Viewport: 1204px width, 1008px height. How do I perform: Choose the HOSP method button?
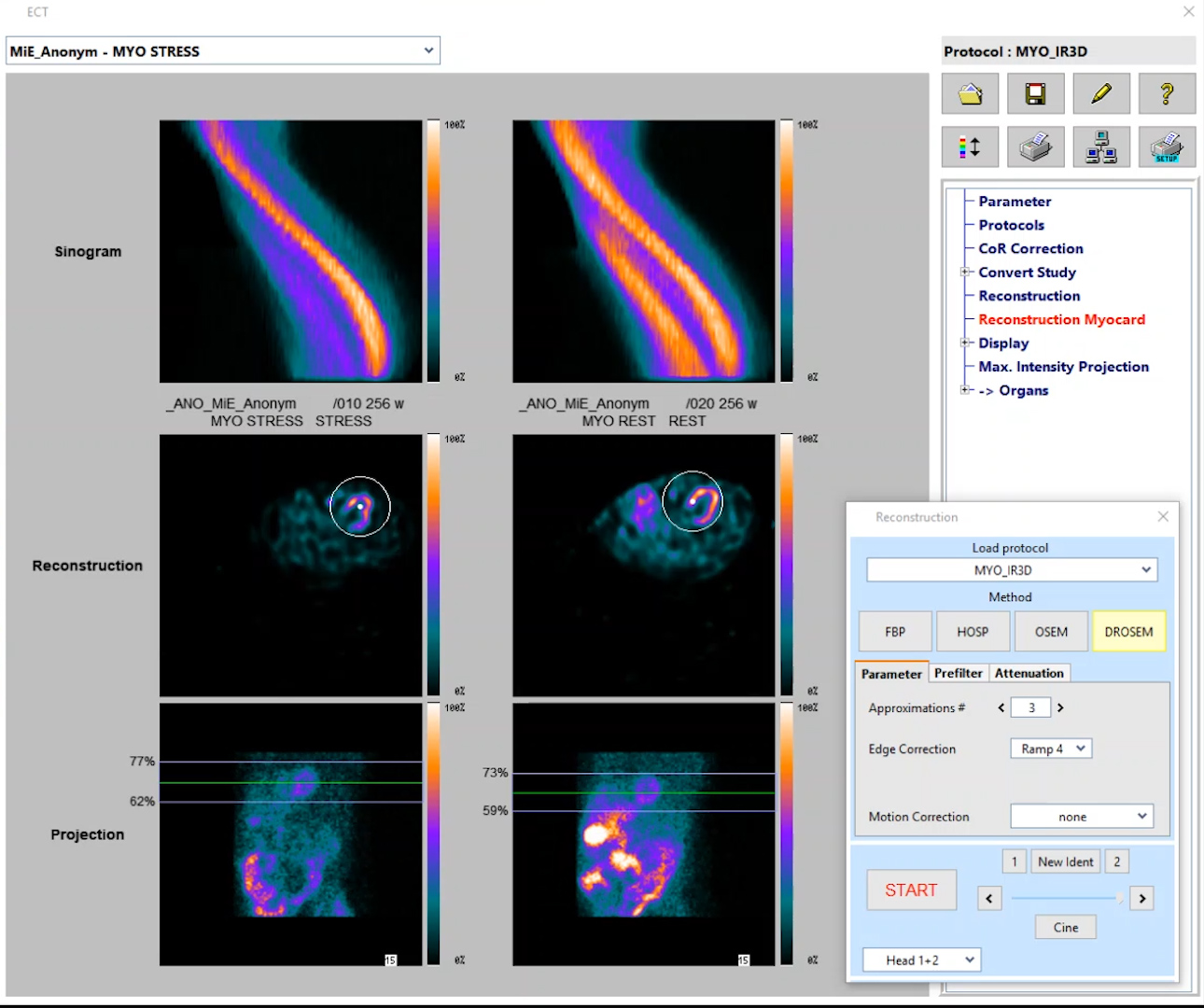point(973,632)
